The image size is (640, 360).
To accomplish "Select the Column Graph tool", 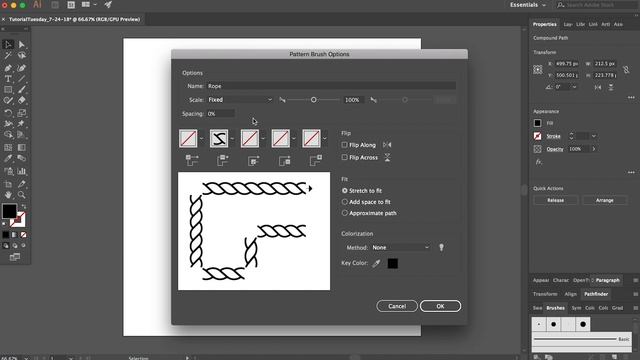I will click(x=22, y=171).
